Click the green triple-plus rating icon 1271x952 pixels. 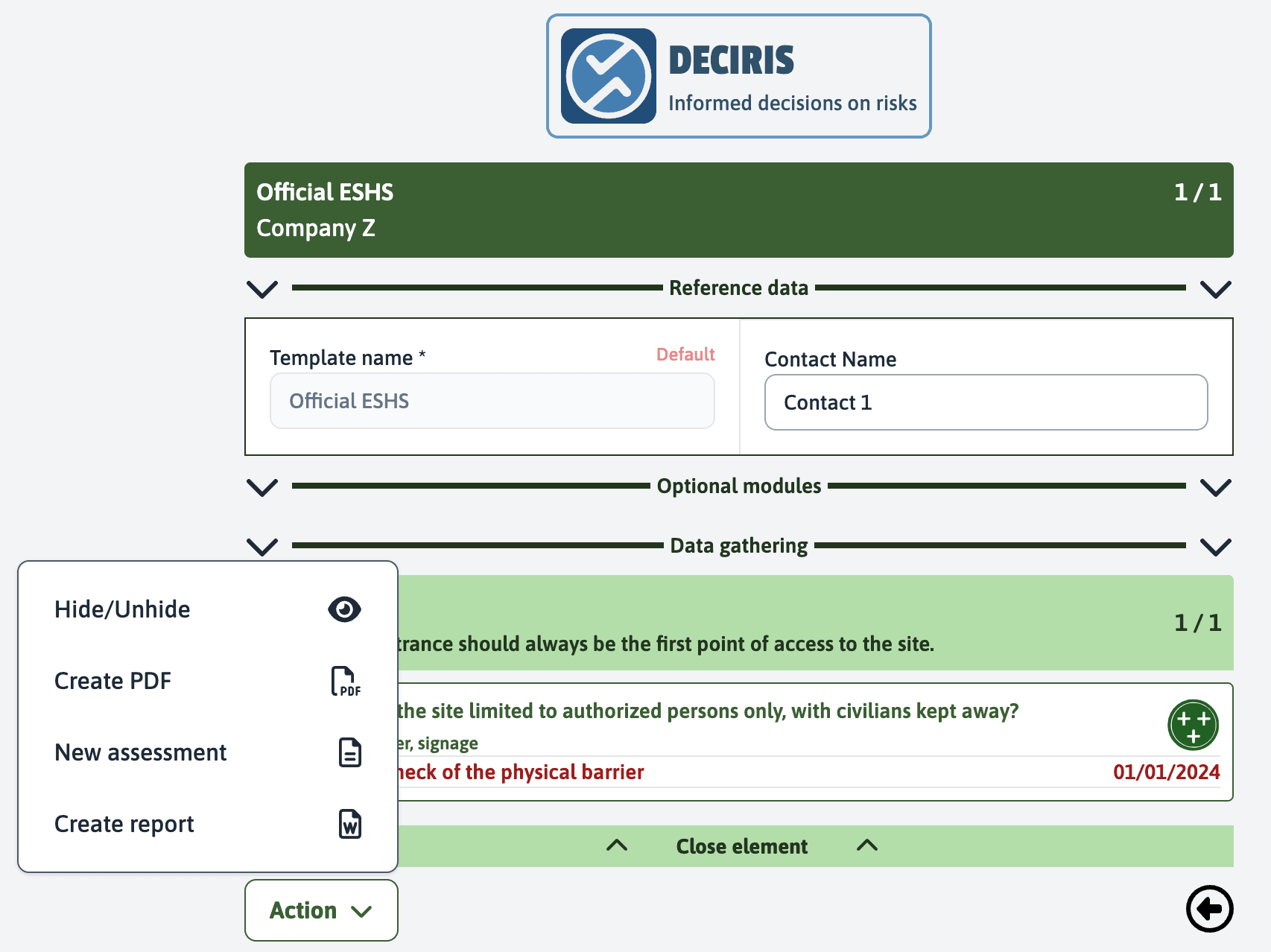[1193, 725]
